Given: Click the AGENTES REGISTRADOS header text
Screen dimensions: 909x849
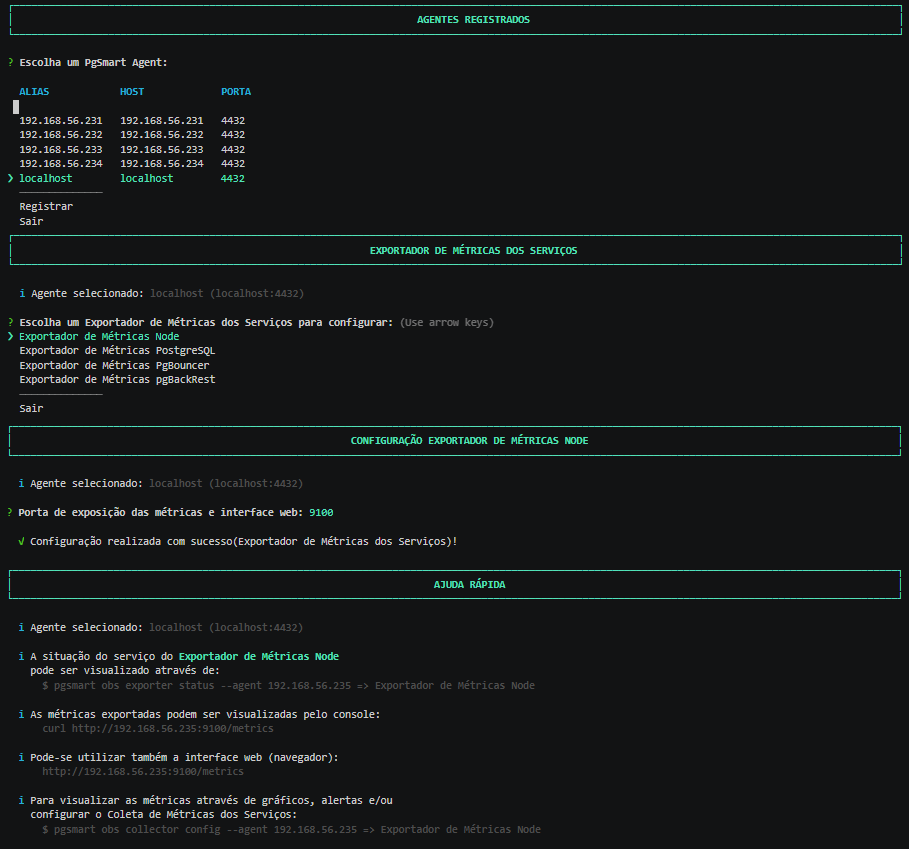Looking at the screenshot, I should click(x=473, y=20).
